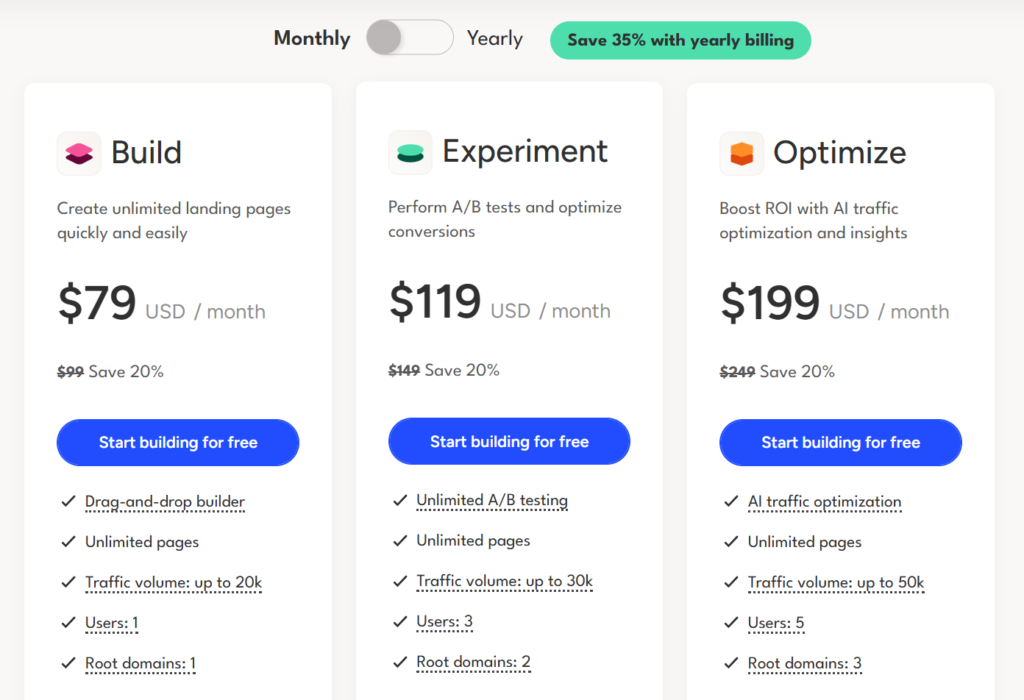Viewport: 1024px width, 700px height.
Task: Click checkmark beside Unlimited A/B testing
Action: tap(399, 500)
